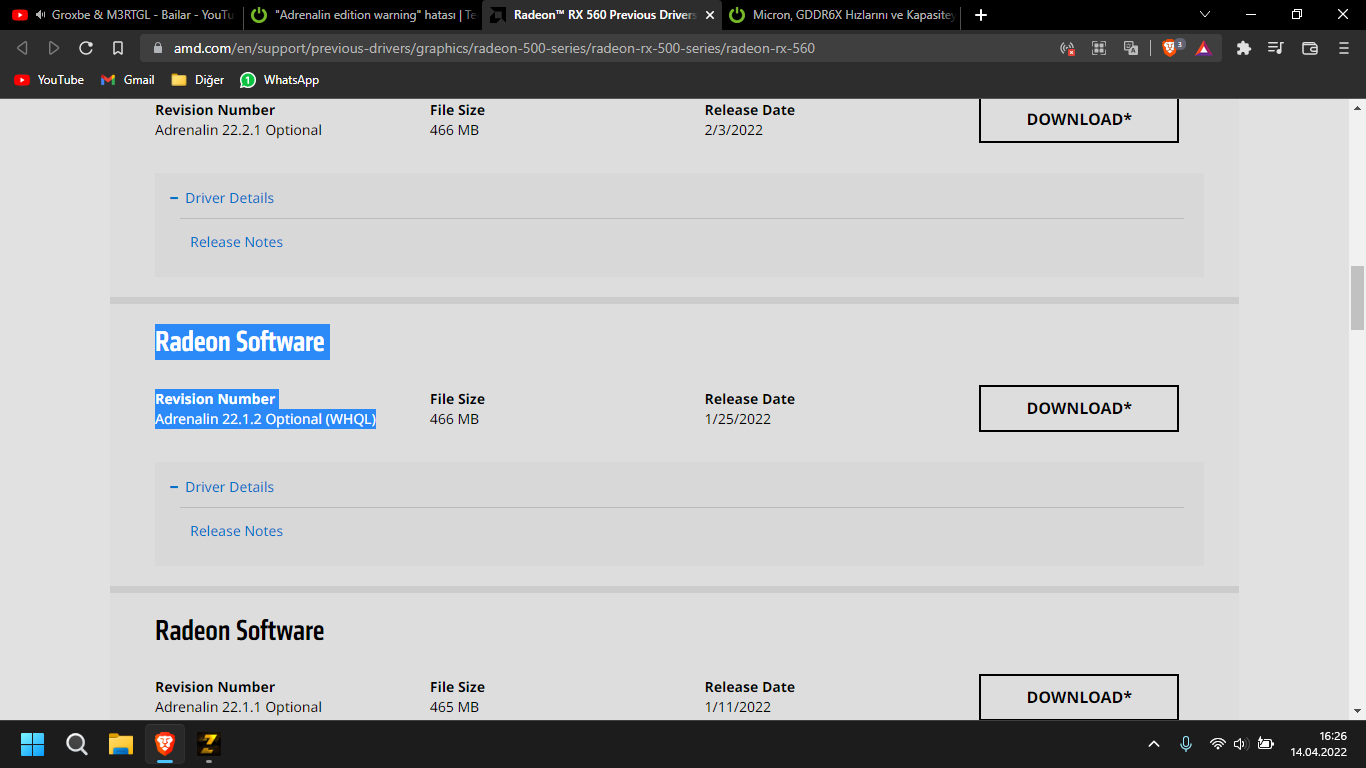
Task: Open Release Notes for Adrenalin 22.2.1
Action: (x=237, y=242)
